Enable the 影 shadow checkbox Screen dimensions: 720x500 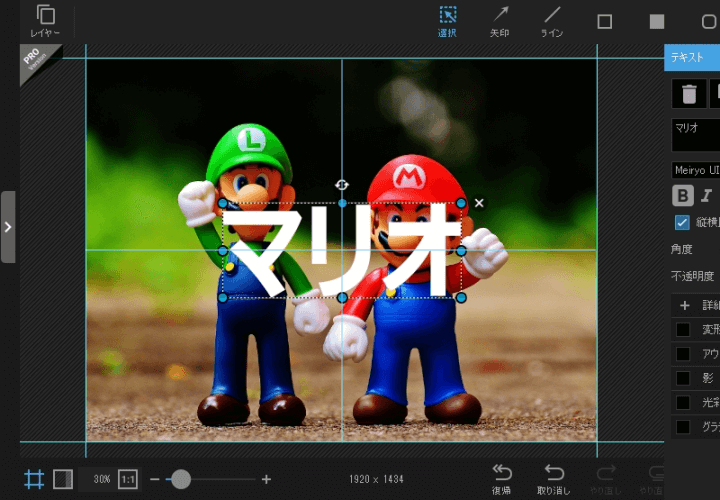[683, 378]
